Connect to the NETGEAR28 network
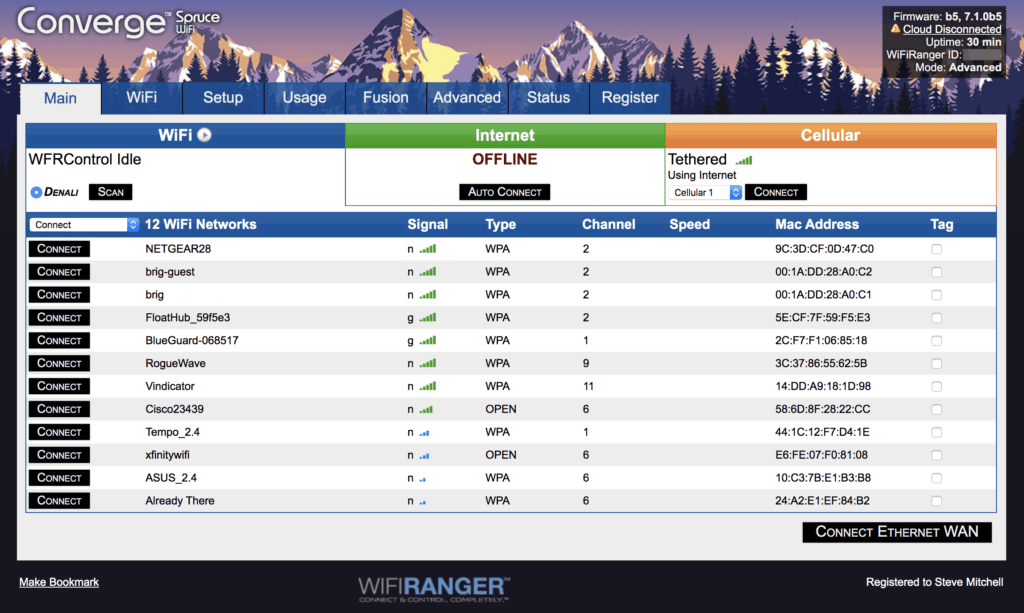The width and height of the screenshot is (1024, 613). (59, 249)
